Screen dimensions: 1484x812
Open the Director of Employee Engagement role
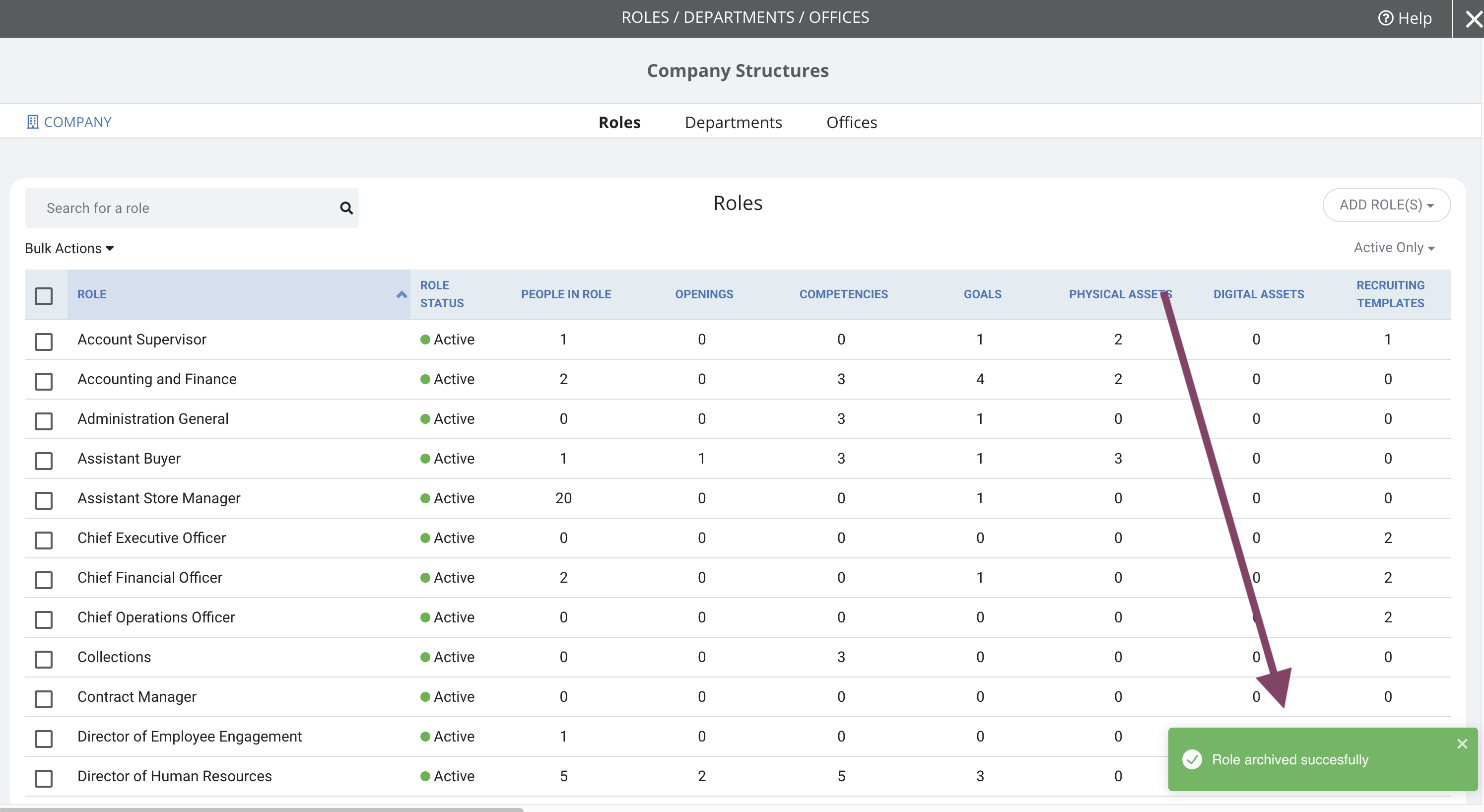(x=190, y=737)
